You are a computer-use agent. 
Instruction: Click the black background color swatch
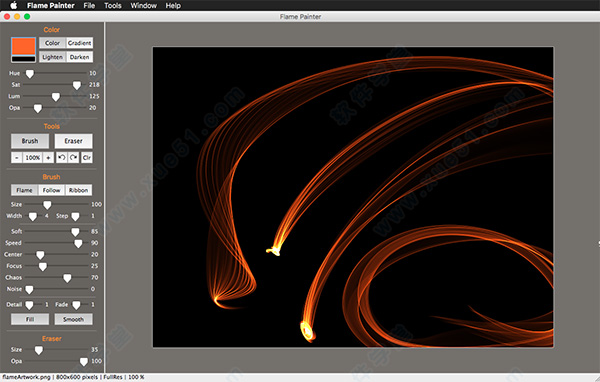(24, 59)
